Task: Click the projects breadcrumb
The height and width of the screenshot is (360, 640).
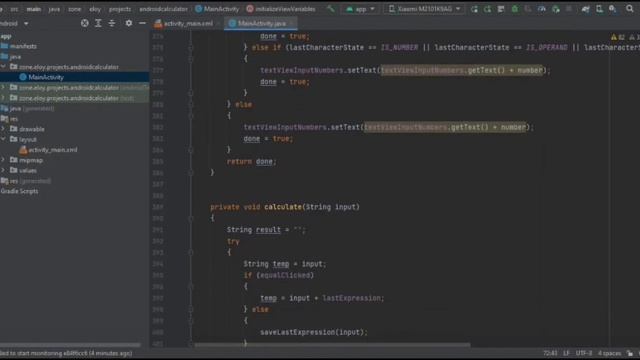Action: [x=120, y=9]
